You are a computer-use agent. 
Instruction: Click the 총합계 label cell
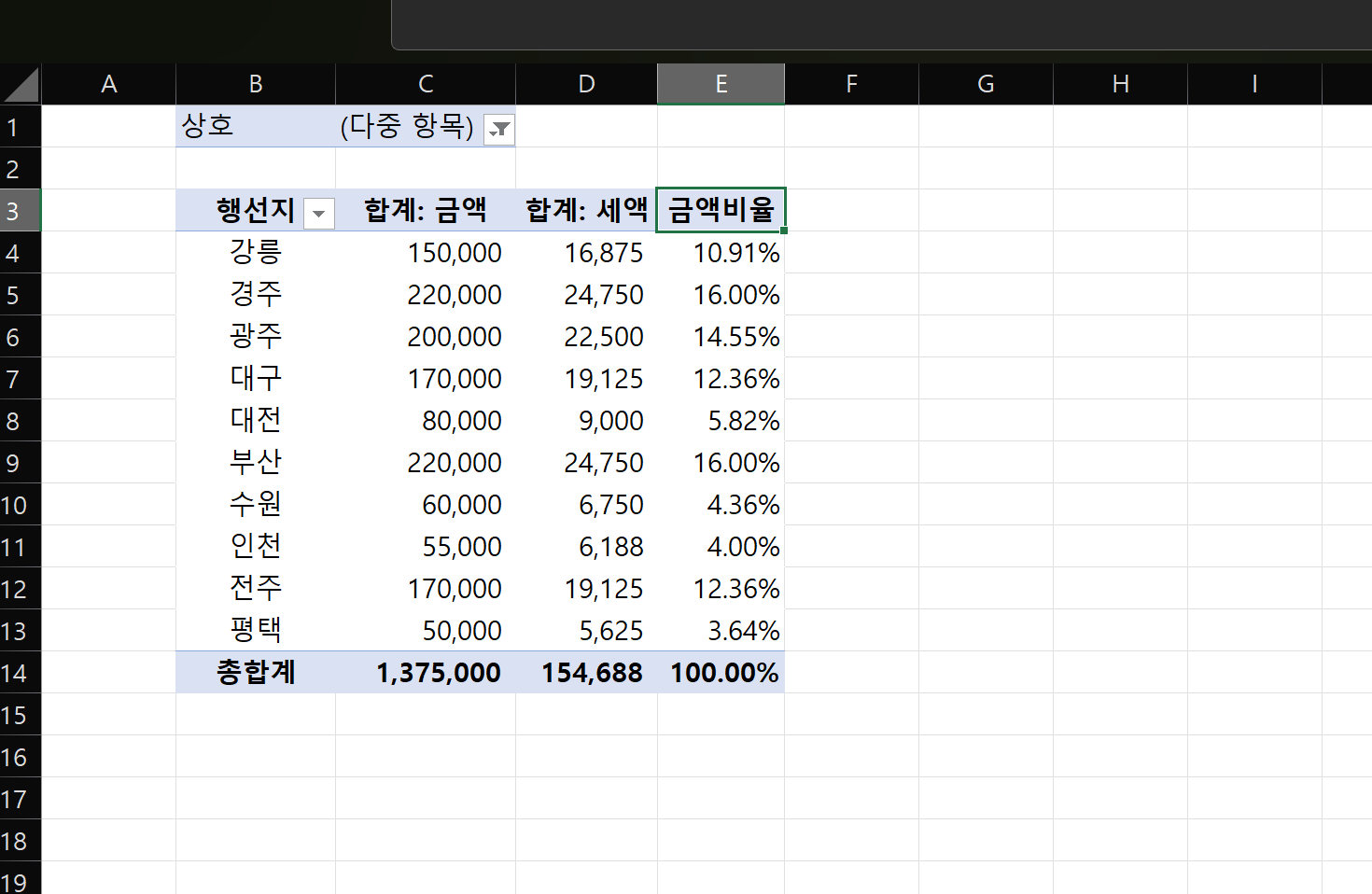(255, 672)
